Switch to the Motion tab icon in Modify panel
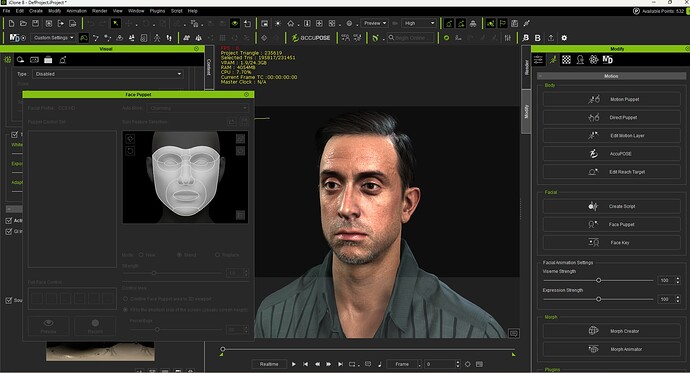Image resolution: width=690 pixels, height=373 pixels. point(553,59)
